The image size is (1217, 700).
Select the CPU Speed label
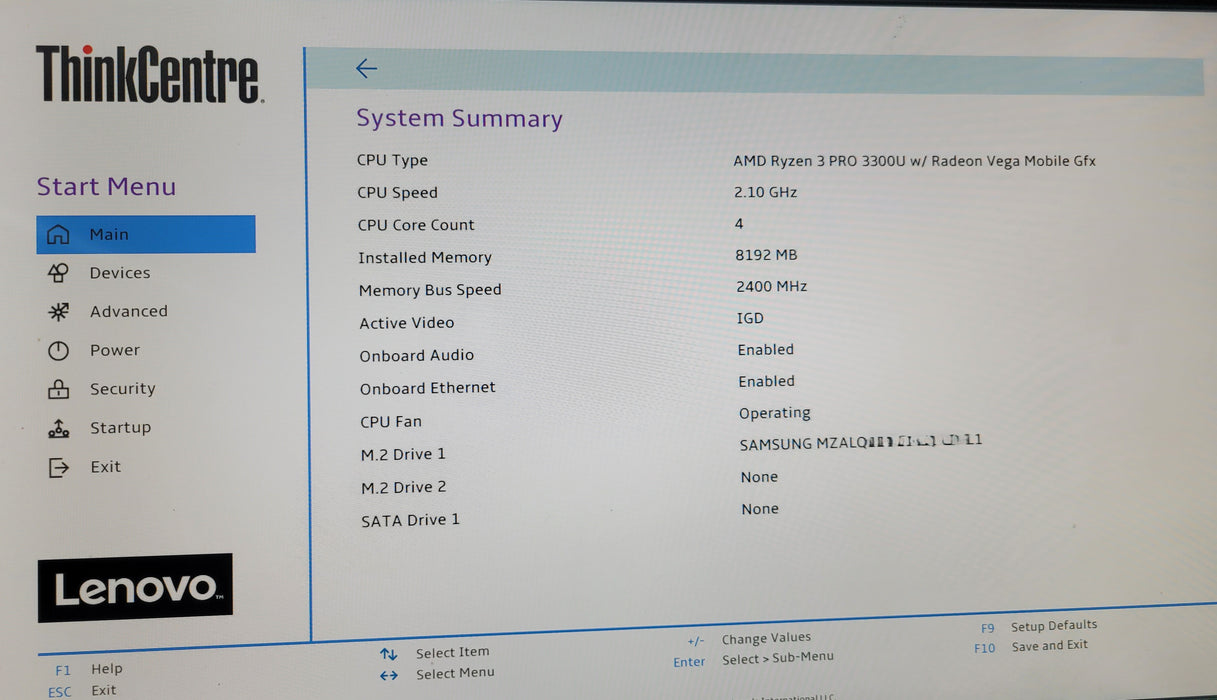tap(397, 192)
